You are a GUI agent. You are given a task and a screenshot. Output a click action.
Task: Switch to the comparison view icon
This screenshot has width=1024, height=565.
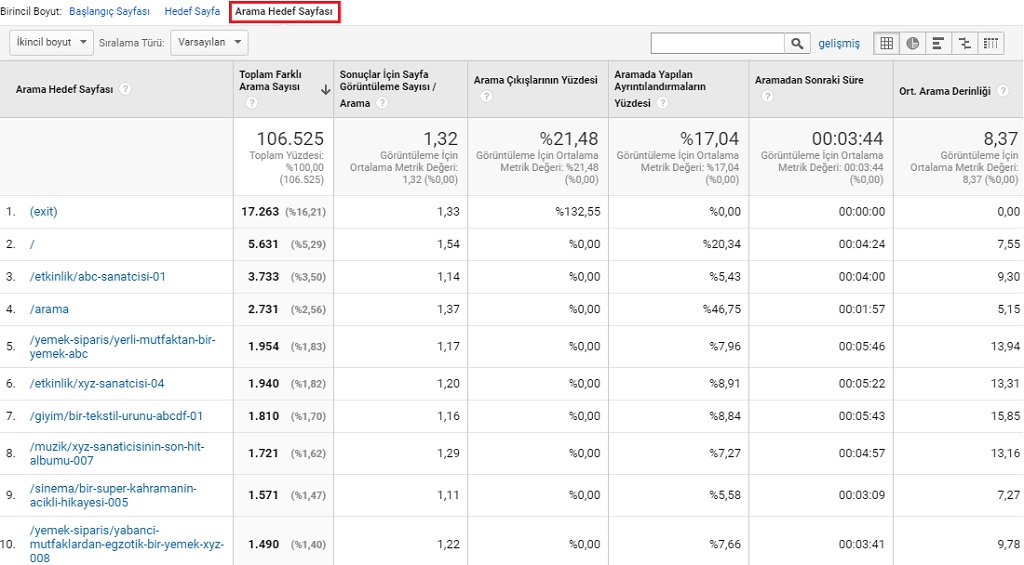pos(965,43)
